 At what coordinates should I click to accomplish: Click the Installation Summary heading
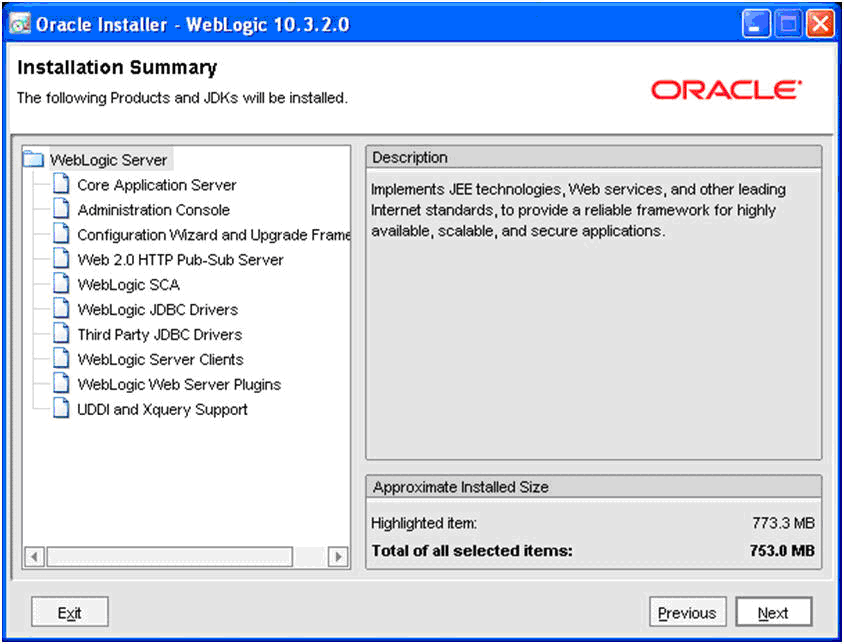coord(117,68)
